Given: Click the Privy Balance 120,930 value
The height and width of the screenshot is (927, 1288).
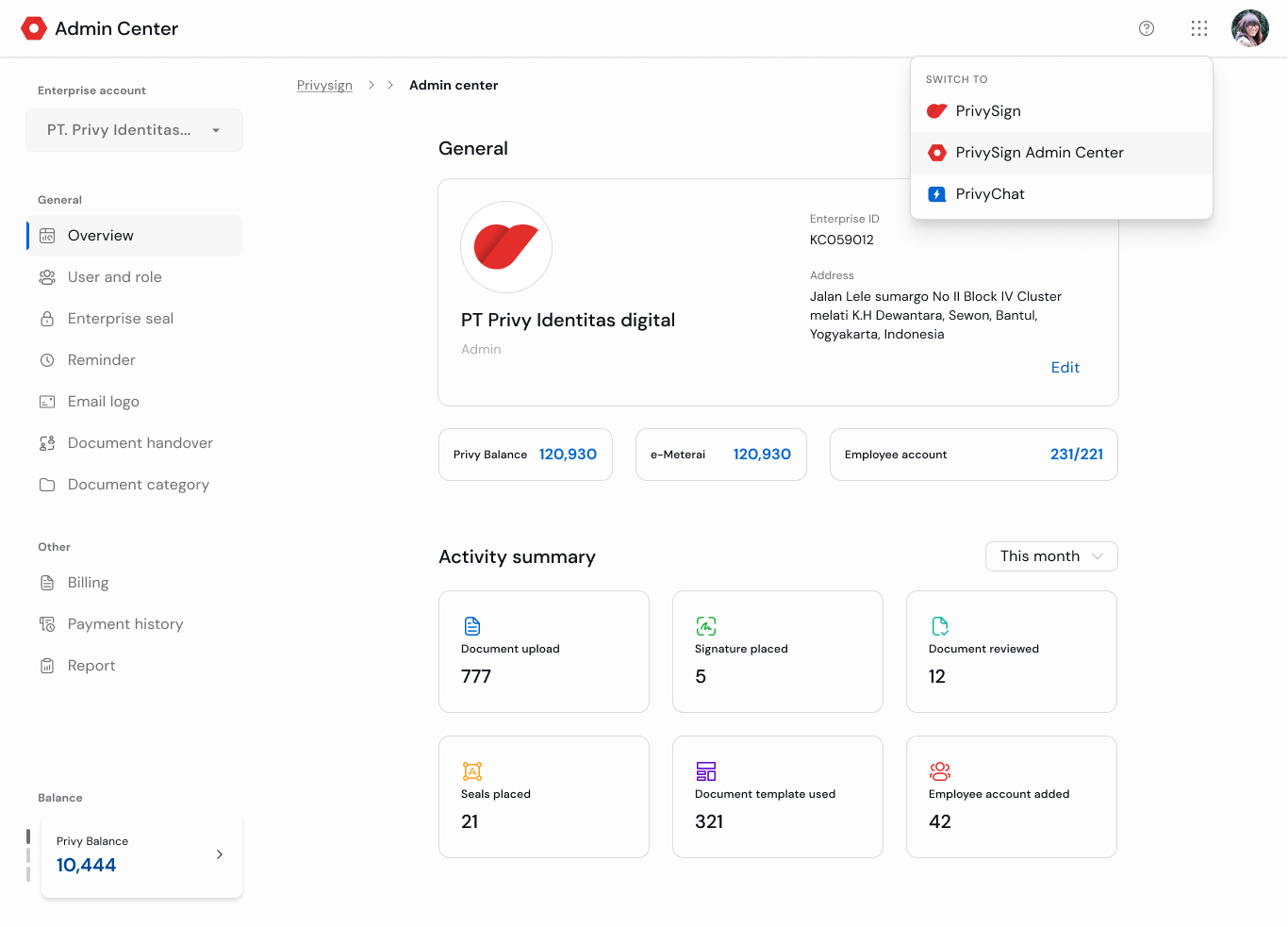Looking at the screenshot, I should tap(568, 455).
